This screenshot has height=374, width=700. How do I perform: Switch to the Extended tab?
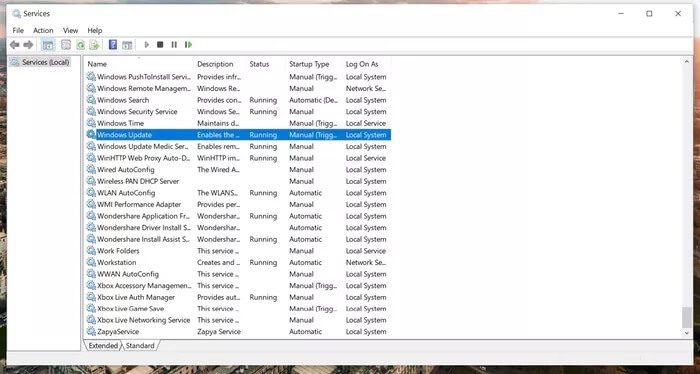[103, 345]
